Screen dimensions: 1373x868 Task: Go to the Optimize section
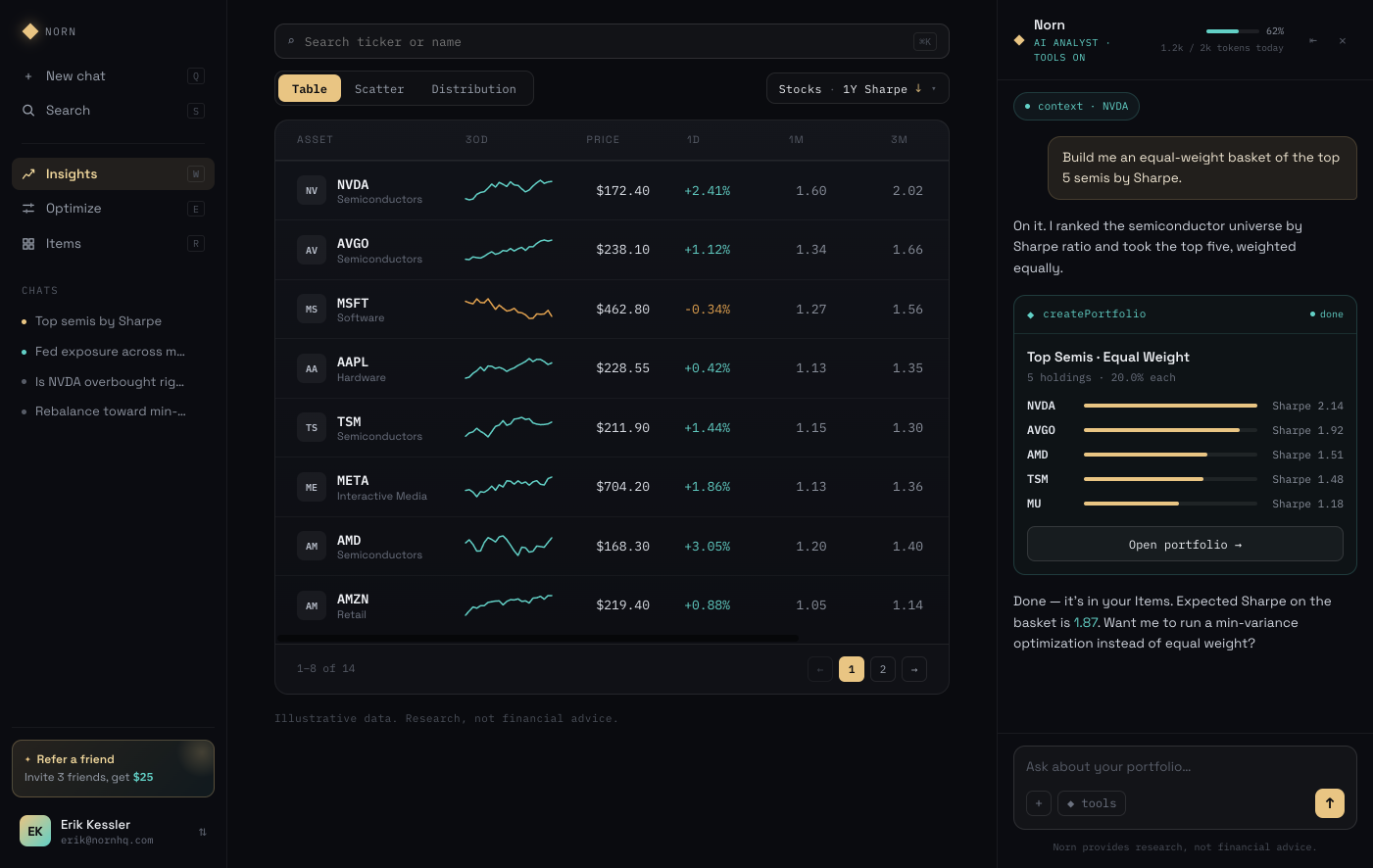click(113, 209)
